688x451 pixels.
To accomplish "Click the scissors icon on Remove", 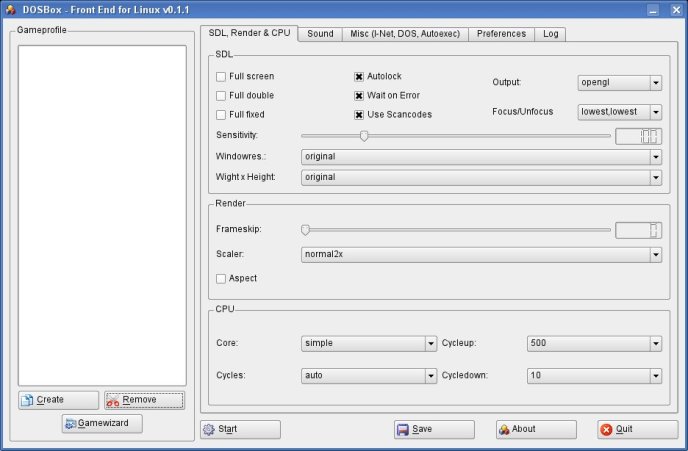I will (x=113, y=401).
